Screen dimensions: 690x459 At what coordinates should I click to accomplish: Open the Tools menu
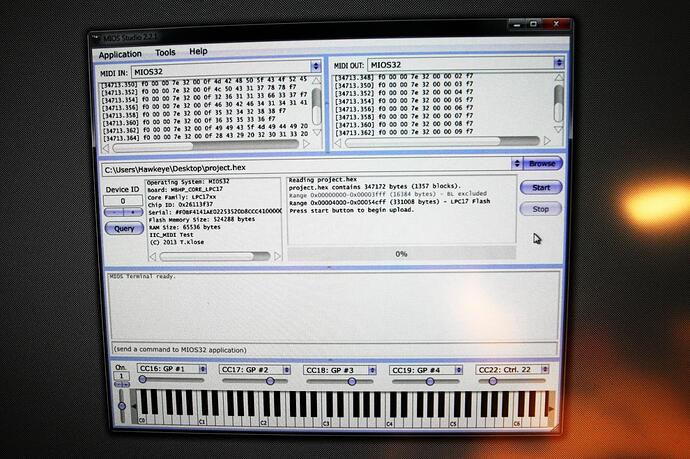tap(165, 52)
